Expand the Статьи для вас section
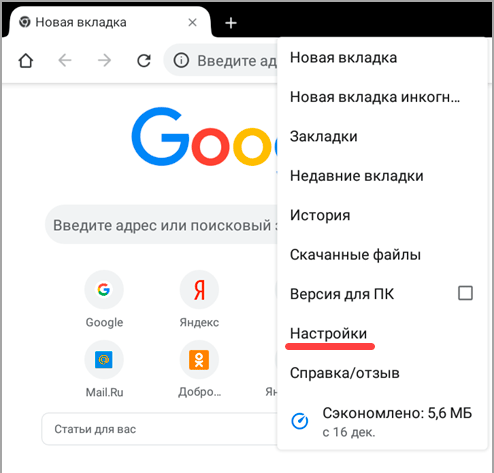This screenshot has height=473, width=494. pos(159,429)
